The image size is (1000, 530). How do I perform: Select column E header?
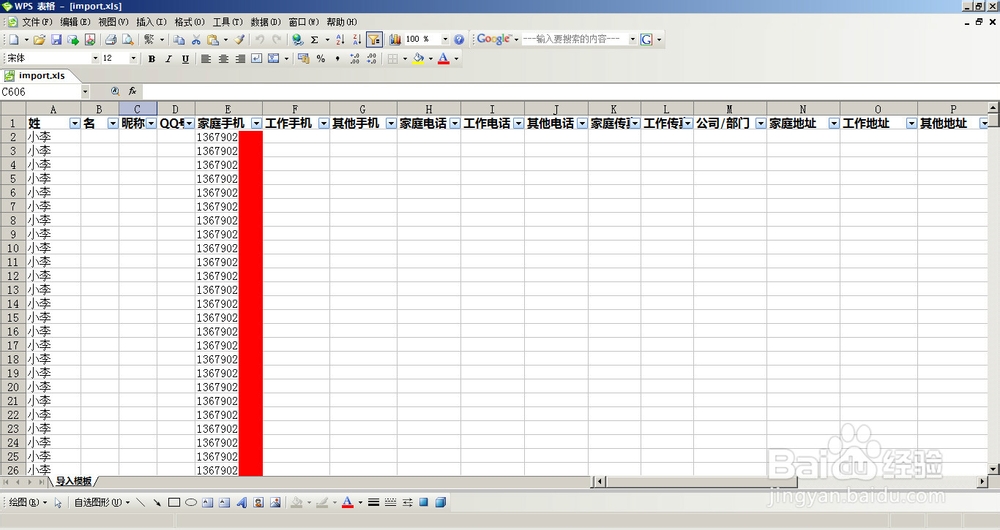[228, 109]
